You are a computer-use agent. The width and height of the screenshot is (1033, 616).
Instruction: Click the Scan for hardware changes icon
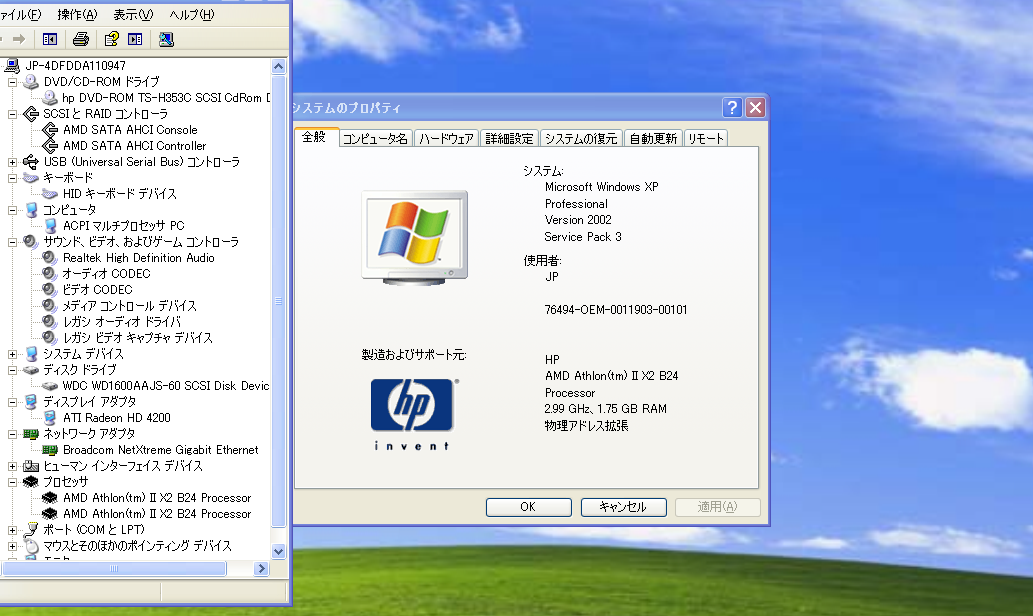[x=166, y=40]
